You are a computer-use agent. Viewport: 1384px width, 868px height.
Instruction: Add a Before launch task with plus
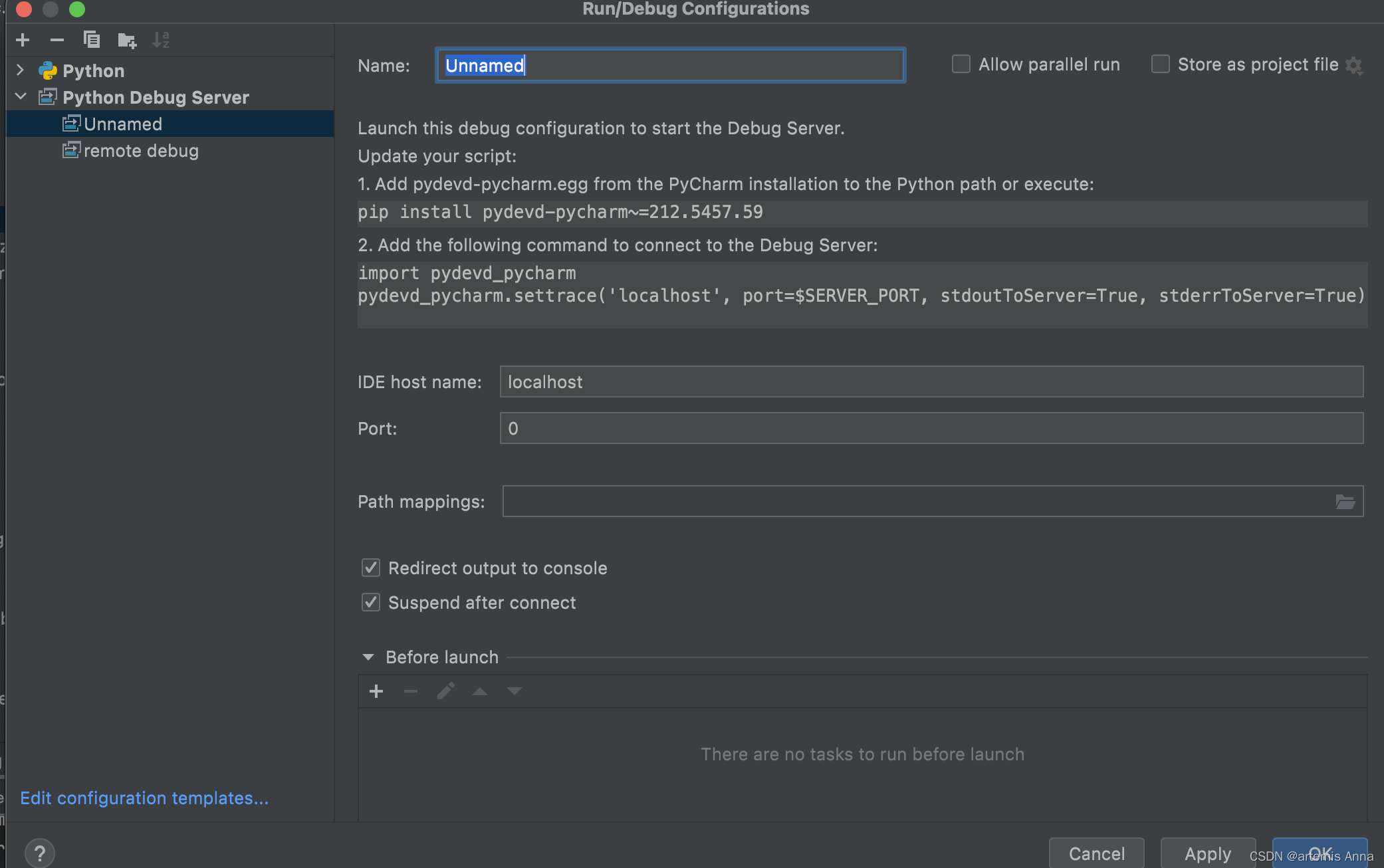[376, 691]
